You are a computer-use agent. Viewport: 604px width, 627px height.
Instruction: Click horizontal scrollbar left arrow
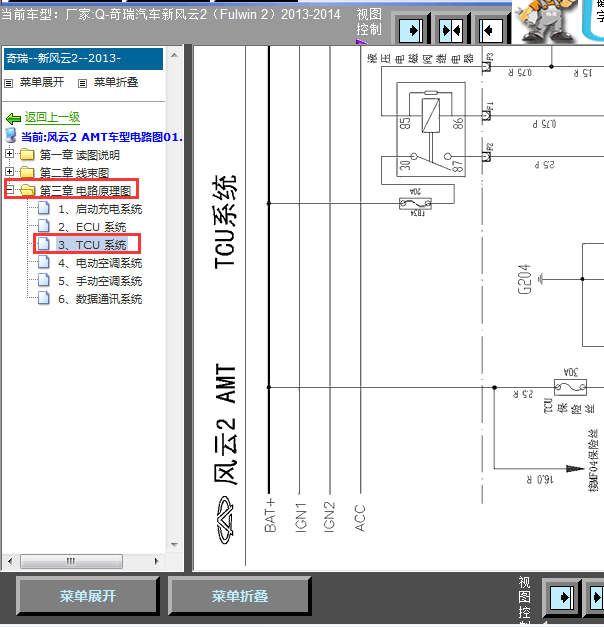[x=10, y=561]
